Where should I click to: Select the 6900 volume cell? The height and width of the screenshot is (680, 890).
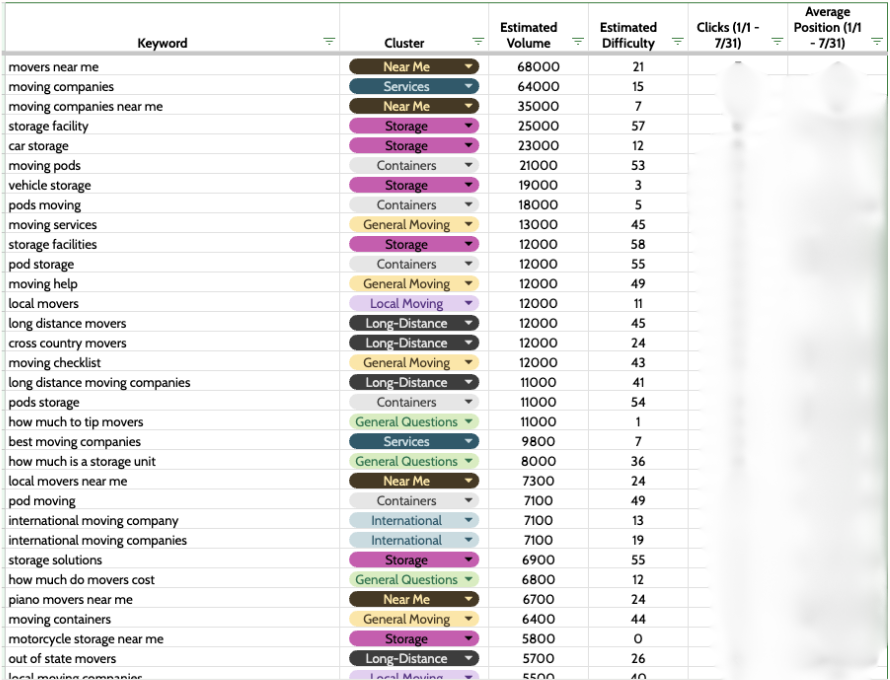click(539, 560)
